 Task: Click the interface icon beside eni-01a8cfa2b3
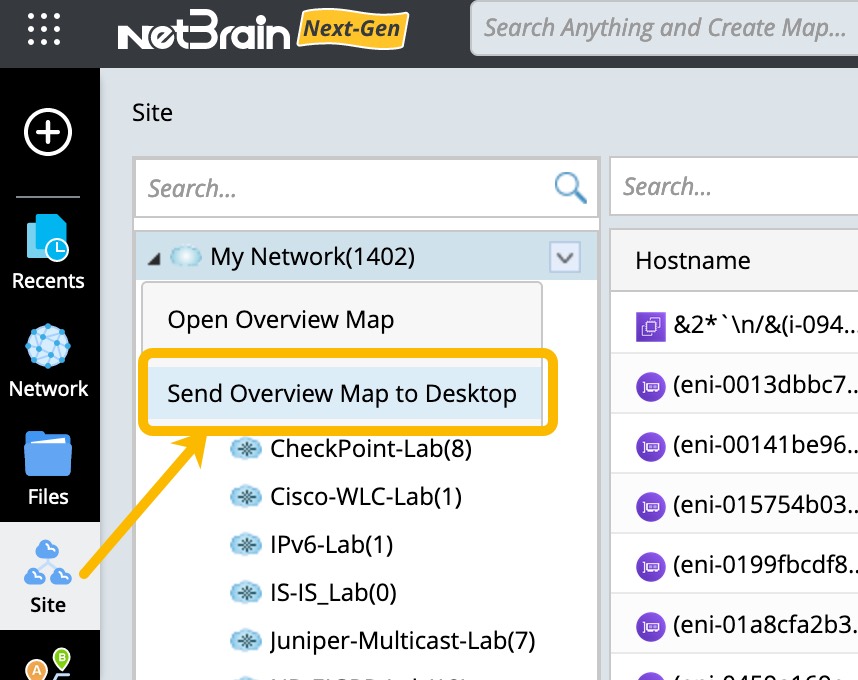pos(651,627)
